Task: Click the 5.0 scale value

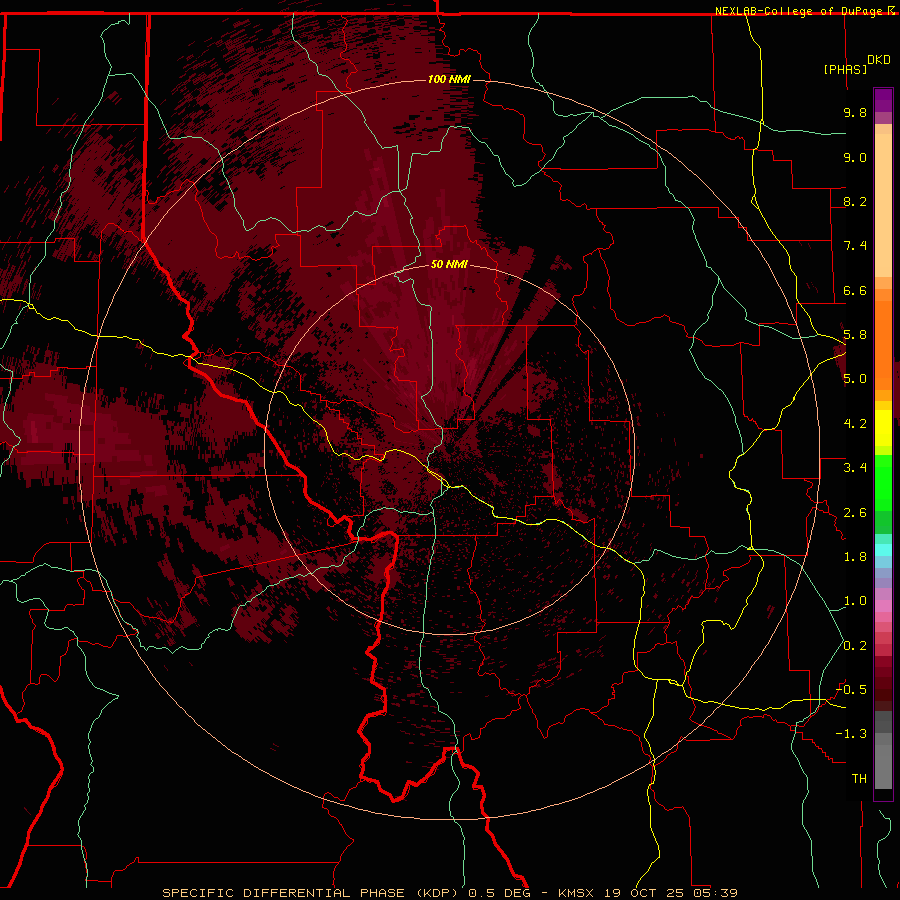Action: 855,379
